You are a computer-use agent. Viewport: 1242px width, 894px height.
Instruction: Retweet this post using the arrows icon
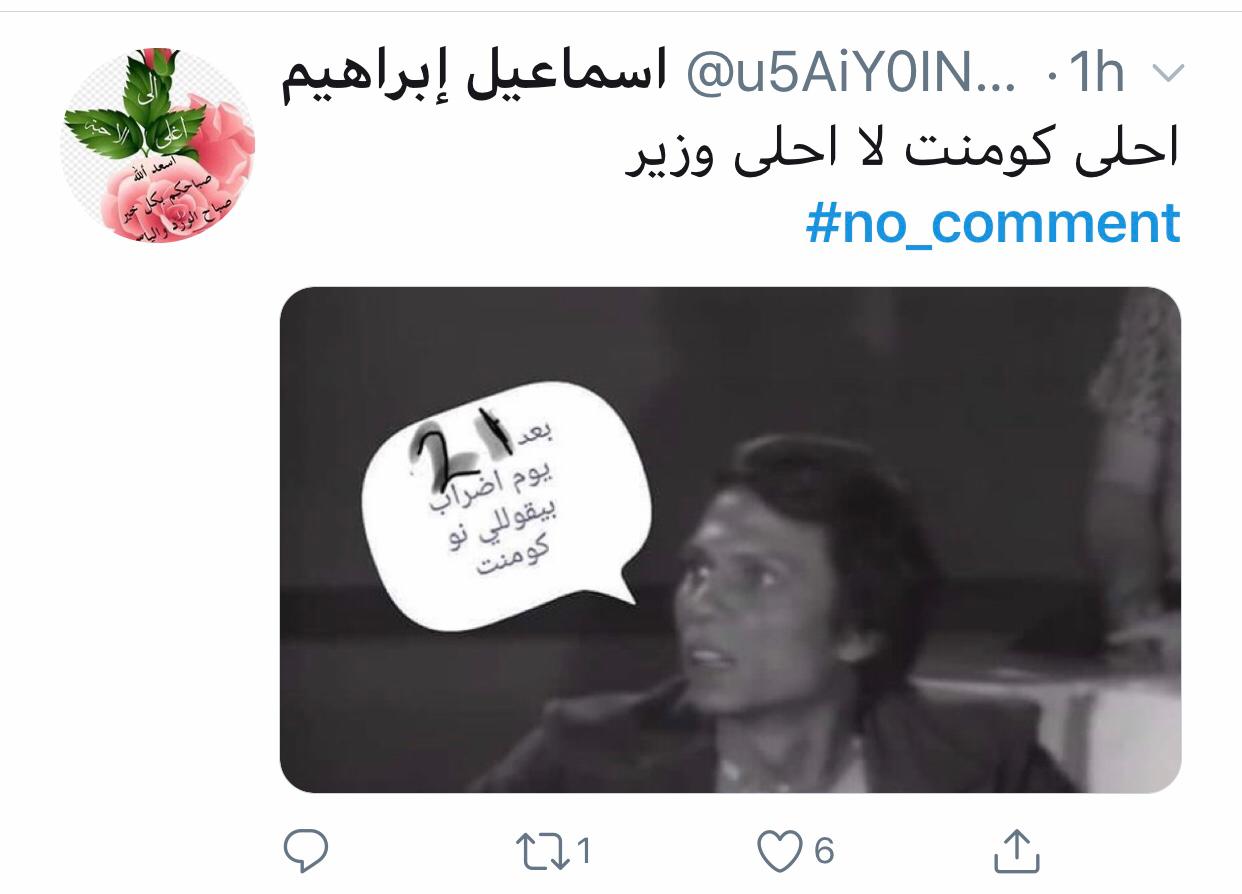click(x=541, y=851)
